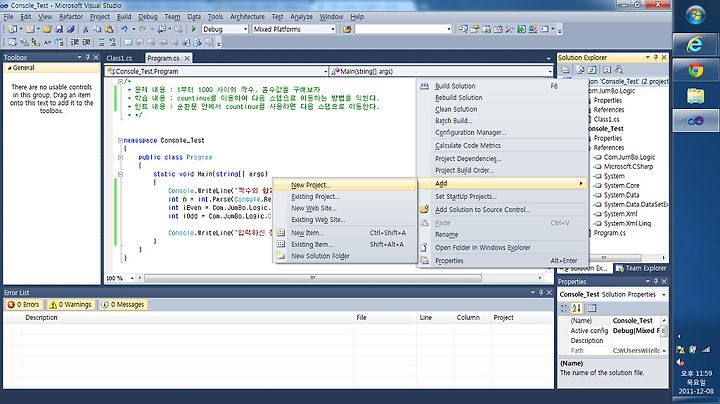
Task: Click the Copy toolbar icon
Action: click(x=97, y=29)
